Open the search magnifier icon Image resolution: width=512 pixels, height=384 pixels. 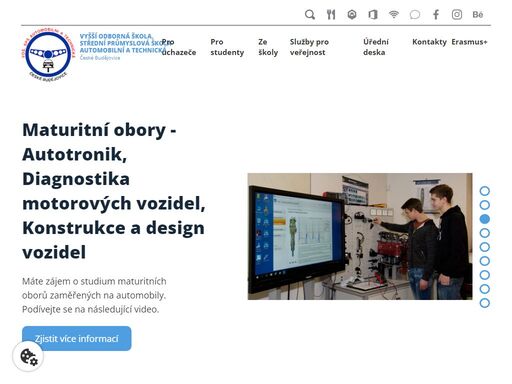(x=310, y=15)
